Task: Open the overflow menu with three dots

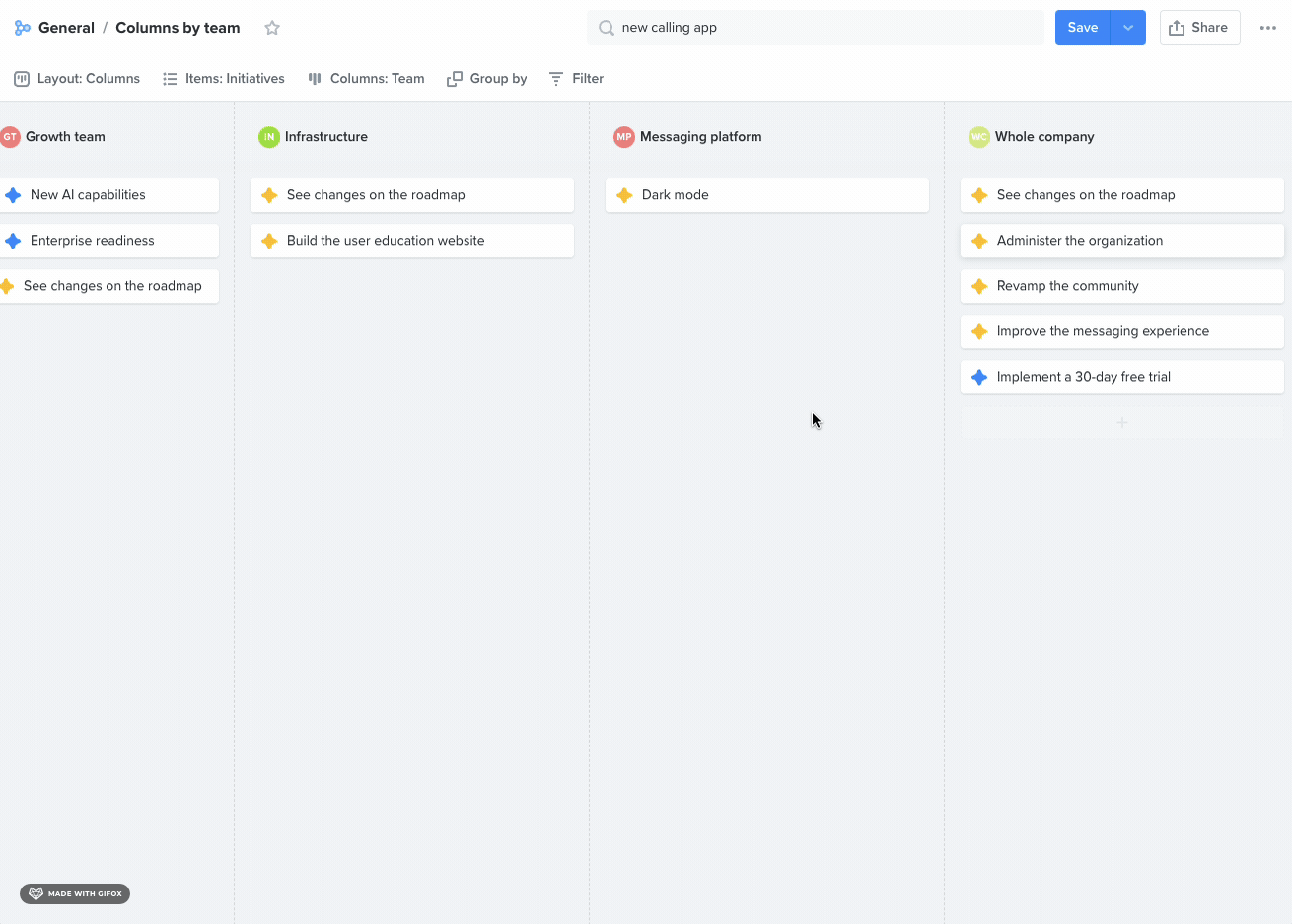Action: tap(1268, 27)
